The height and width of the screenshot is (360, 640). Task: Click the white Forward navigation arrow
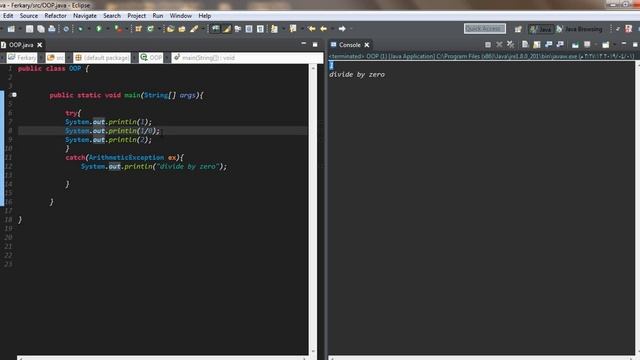click(342, 29)
